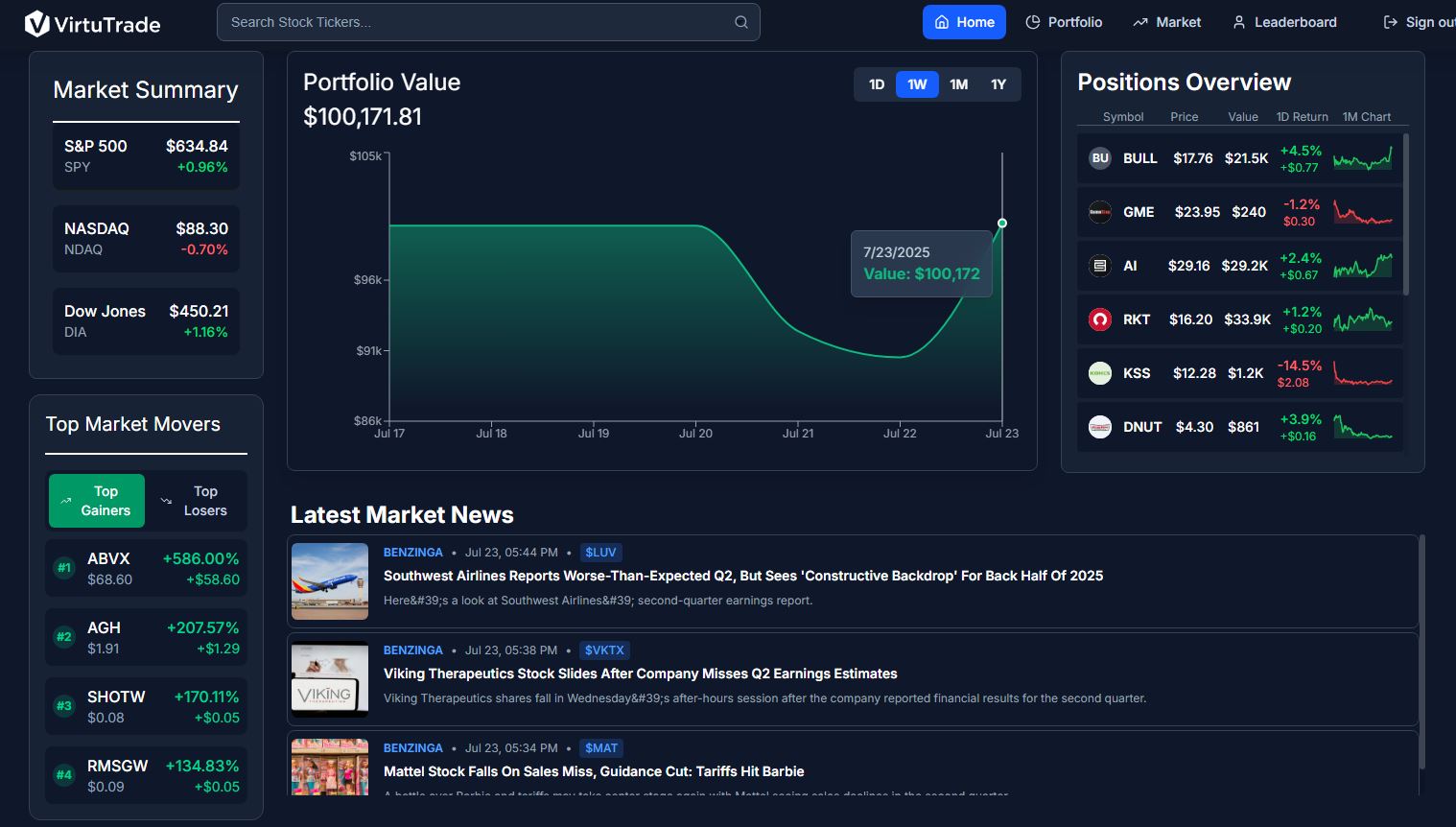Click the Latest Market News scrollbar
This screenshot has height=827, width=1456.
tap(1422, 652)
